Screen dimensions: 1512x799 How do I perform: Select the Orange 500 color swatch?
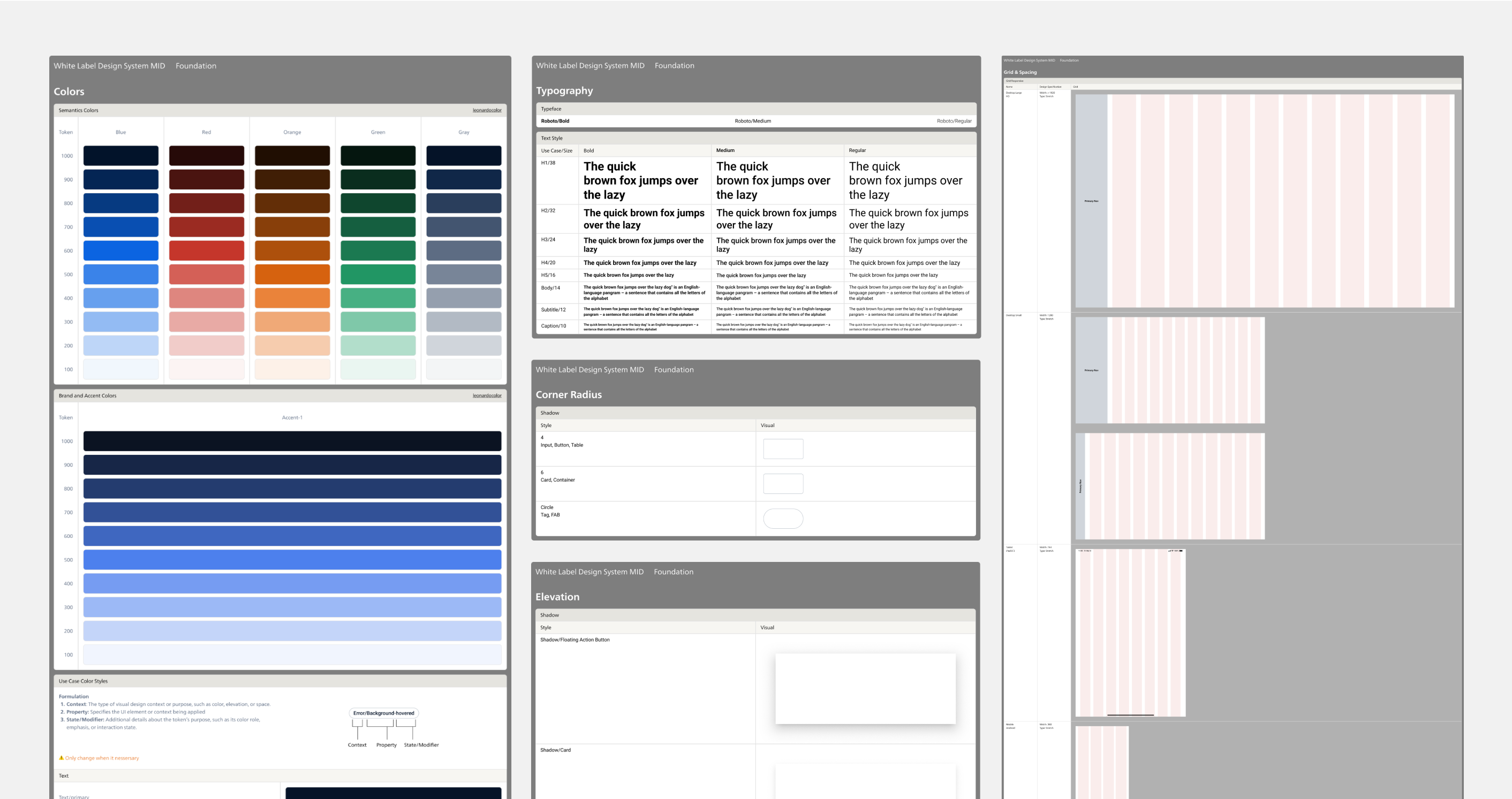(x=292, y=274)
